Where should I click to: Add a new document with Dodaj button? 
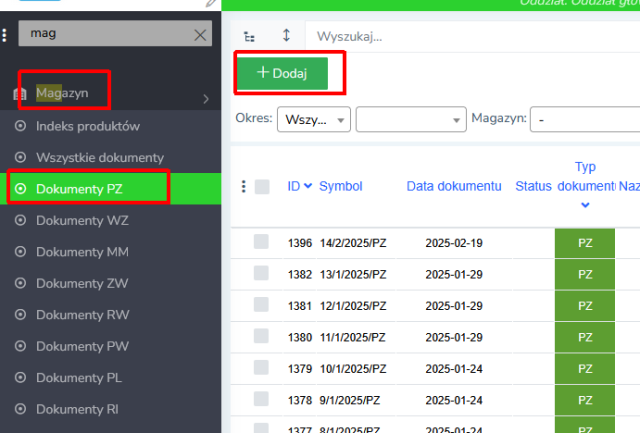(282, 73)
